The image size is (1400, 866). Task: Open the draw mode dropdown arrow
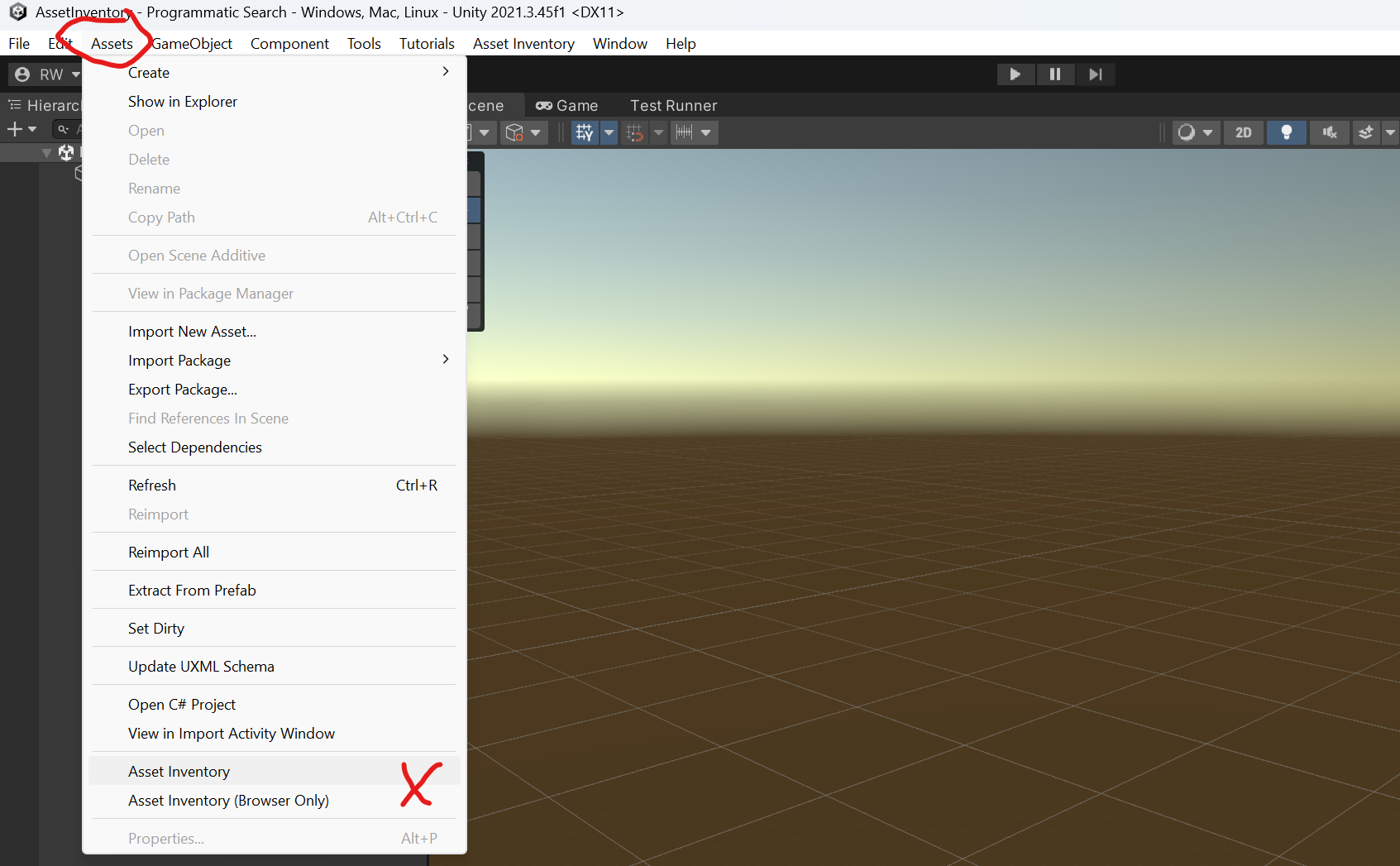(x=1207, y=132)
